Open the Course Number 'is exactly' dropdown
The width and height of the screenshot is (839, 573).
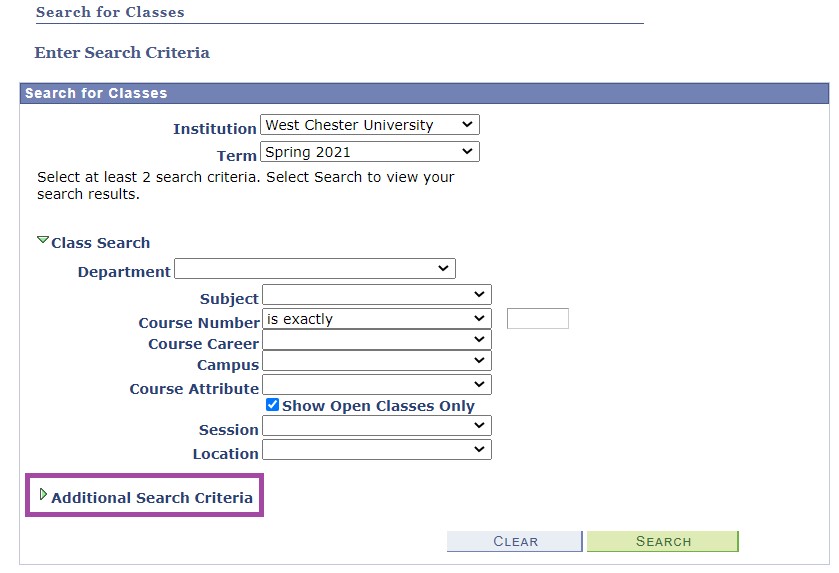point(377,318)
